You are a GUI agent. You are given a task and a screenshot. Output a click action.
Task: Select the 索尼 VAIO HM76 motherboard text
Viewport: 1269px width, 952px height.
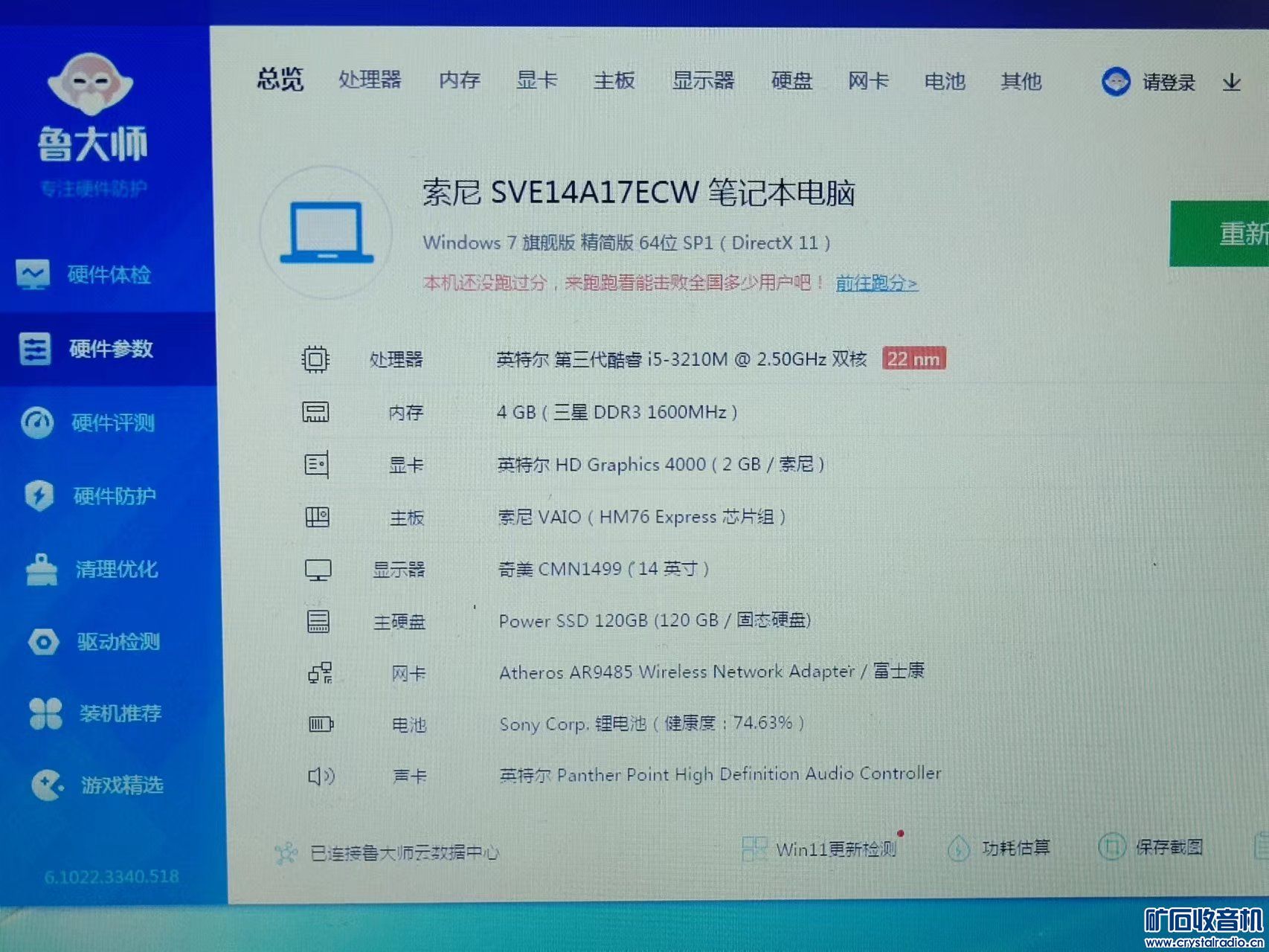pyautogui.click(x=642, y=517)
